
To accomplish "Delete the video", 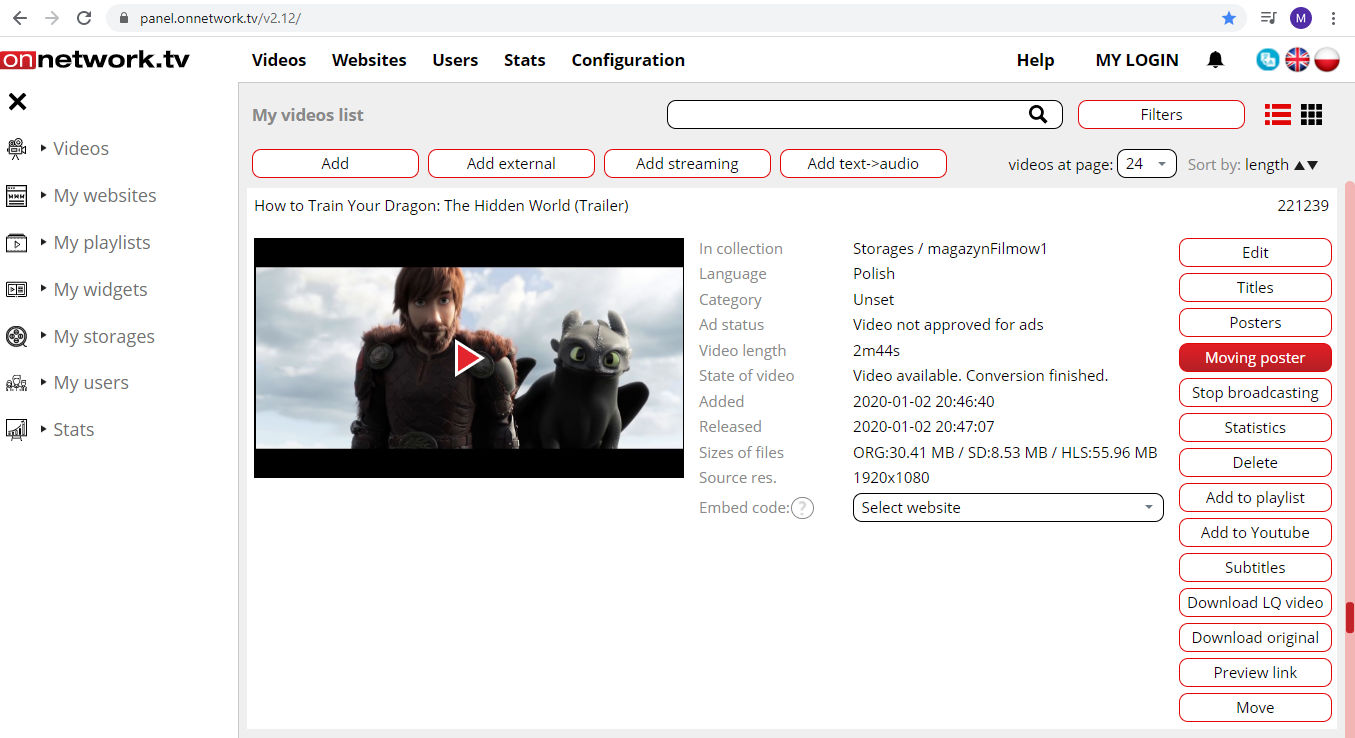I will (1255, 463).
